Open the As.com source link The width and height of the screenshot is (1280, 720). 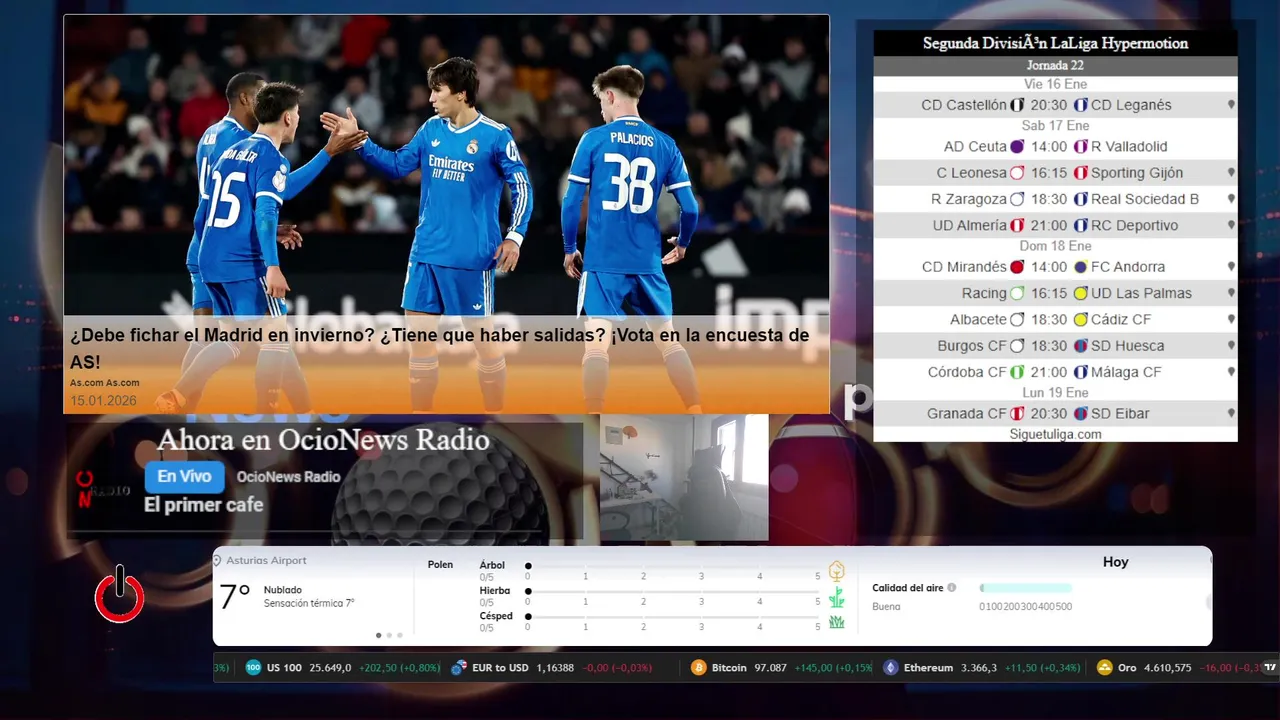coord(105,383)
